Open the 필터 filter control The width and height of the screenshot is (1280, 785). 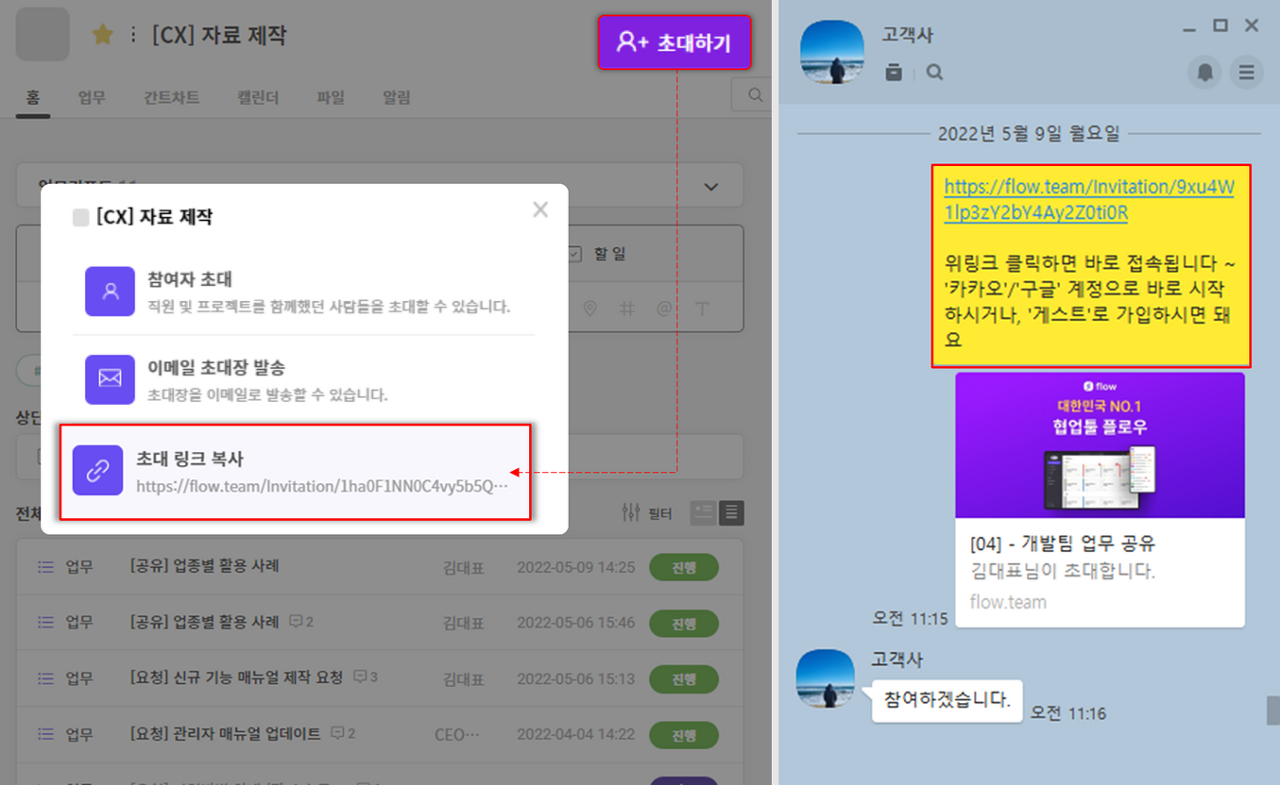pyautogui.click(x=647, y=513)
